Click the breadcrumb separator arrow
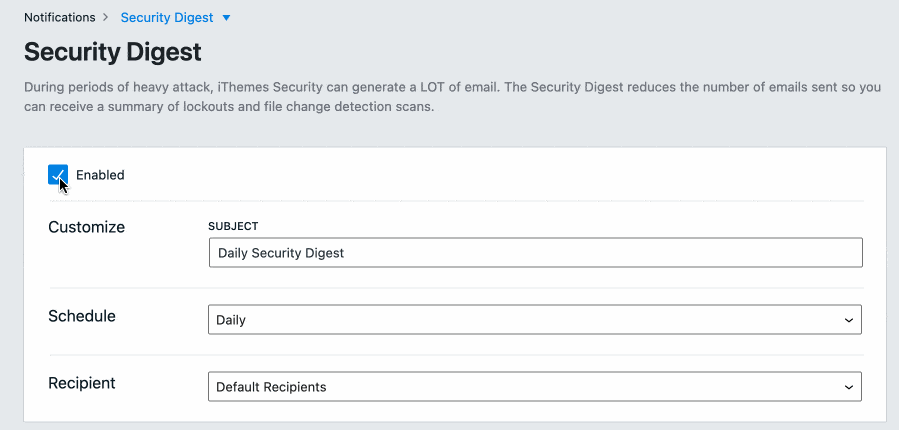This screenshot has width=899, height=430. click(106, 17)
